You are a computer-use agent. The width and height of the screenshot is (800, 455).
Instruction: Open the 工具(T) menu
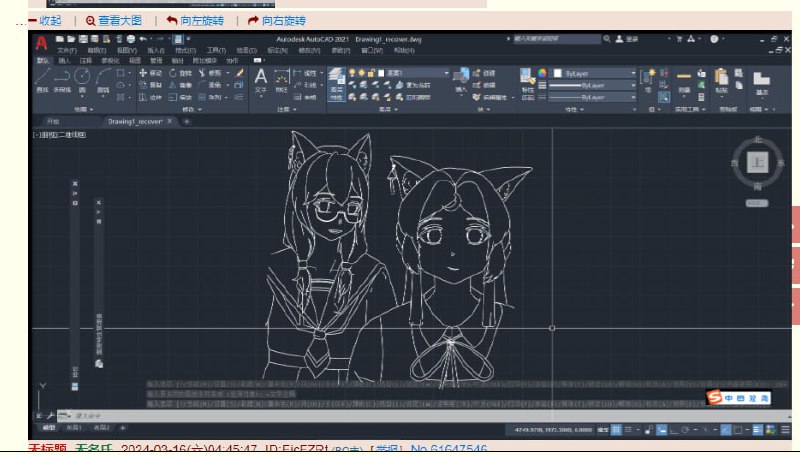pos(216,50)
